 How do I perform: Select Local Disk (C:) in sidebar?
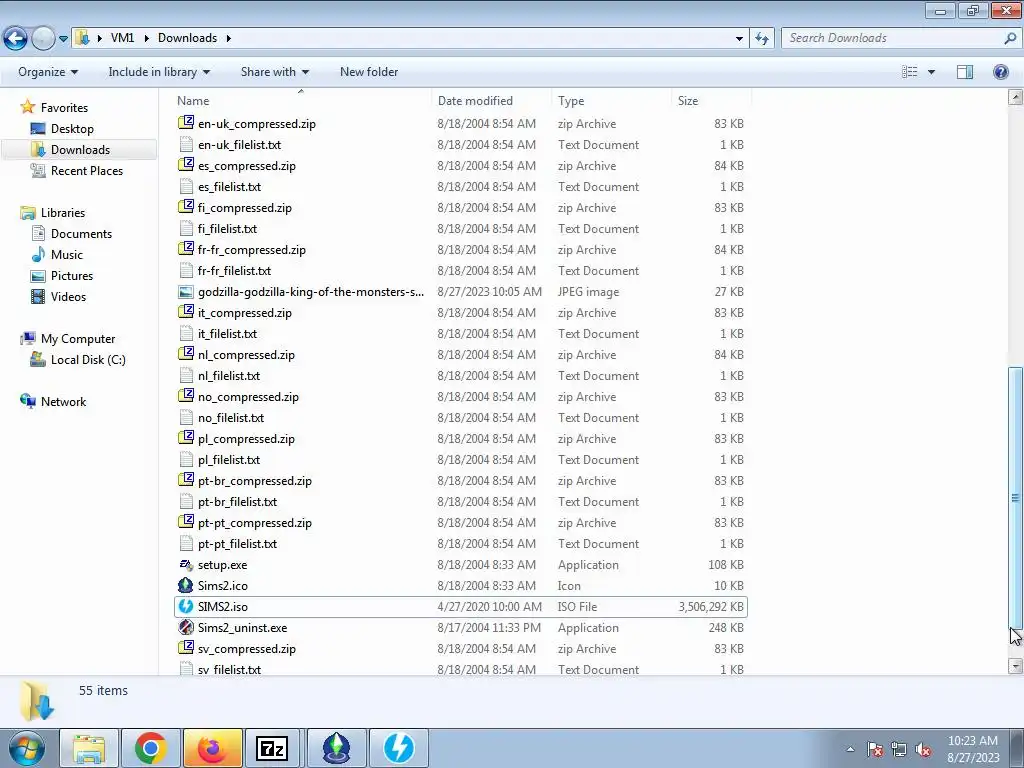click(88, 360)
